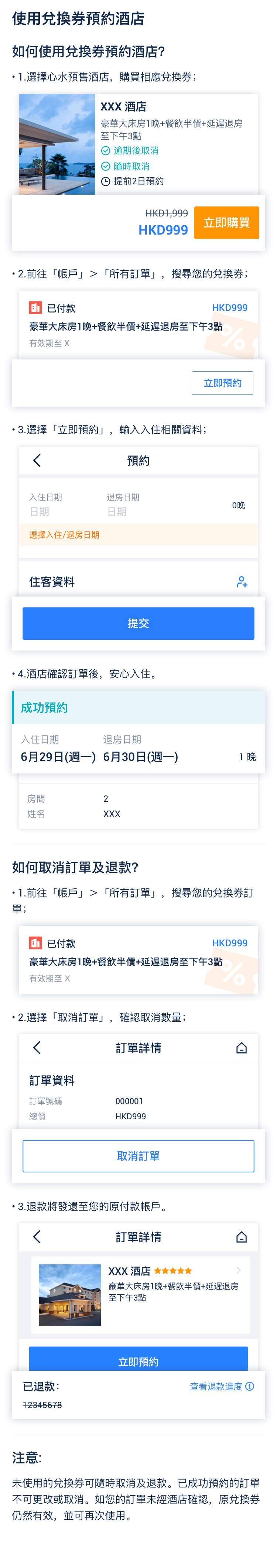Screen dimensions: 277x1568
Task: Select 入住日期 date field
Action: click(46, 505)
